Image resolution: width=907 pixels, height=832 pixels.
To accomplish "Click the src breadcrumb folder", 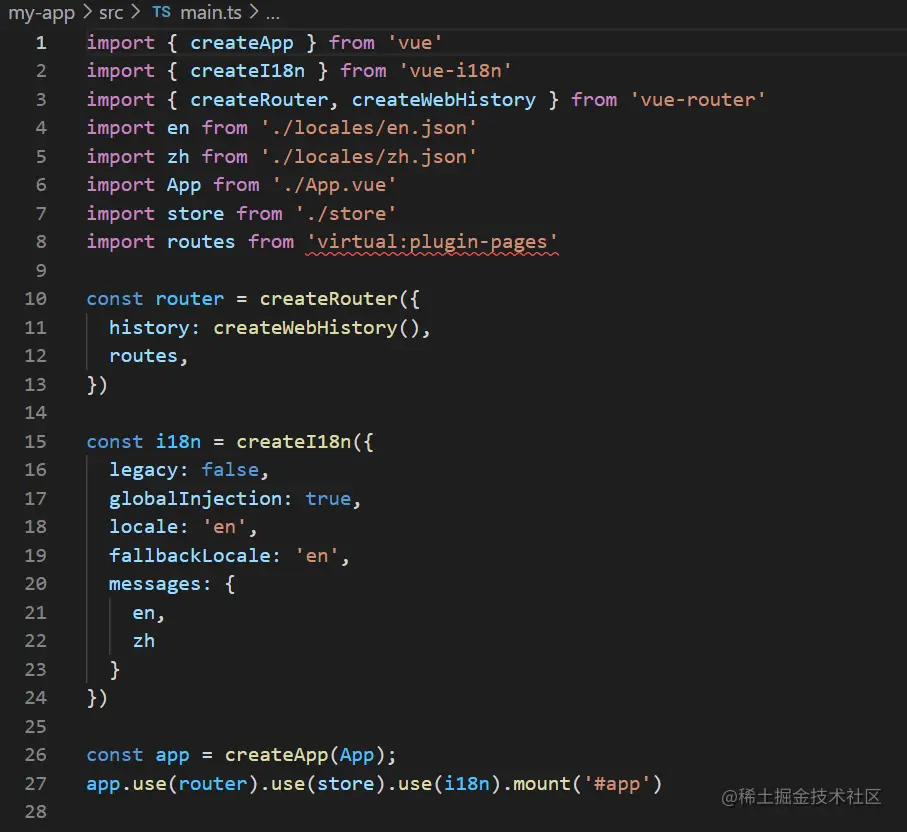I will 111,12.
